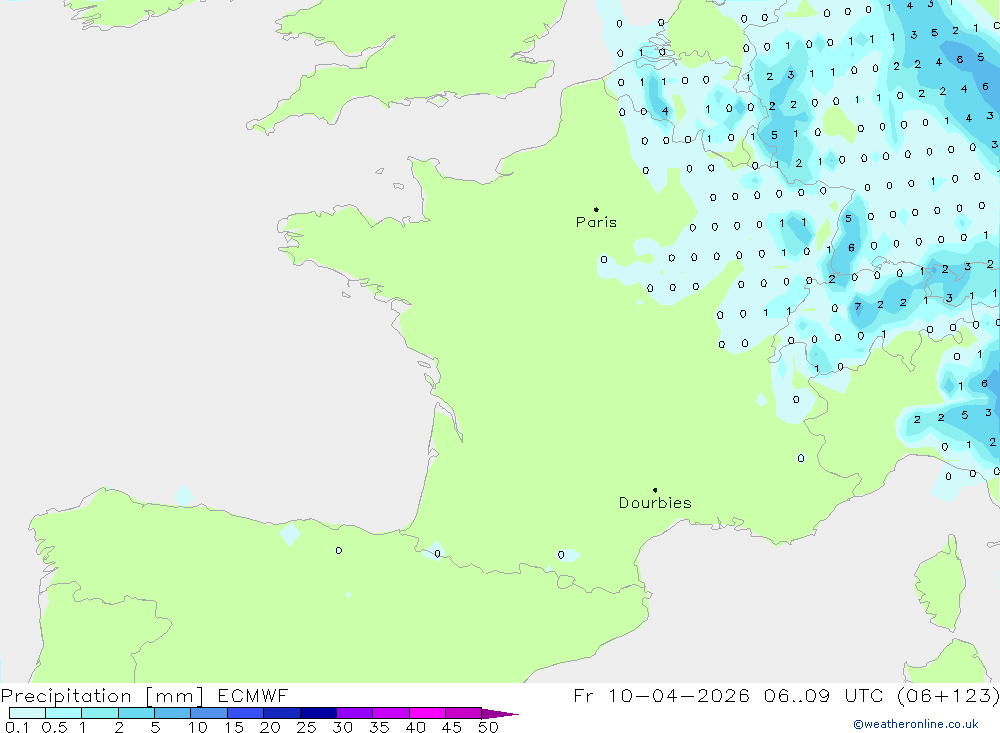Click the '06..09 UTC' time range
The image size is (1000, 733).
[822, 695]
